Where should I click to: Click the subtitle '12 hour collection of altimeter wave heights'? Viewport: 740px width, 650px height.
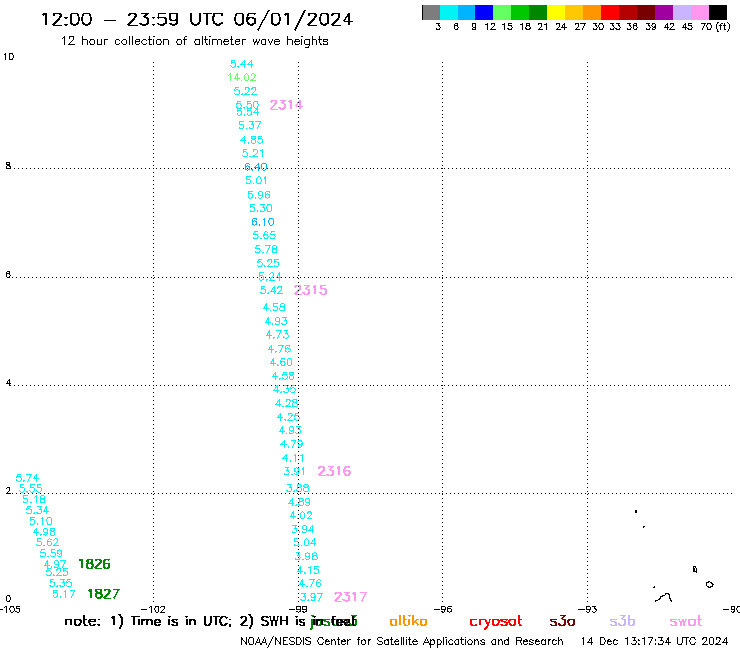pos(195,41)
